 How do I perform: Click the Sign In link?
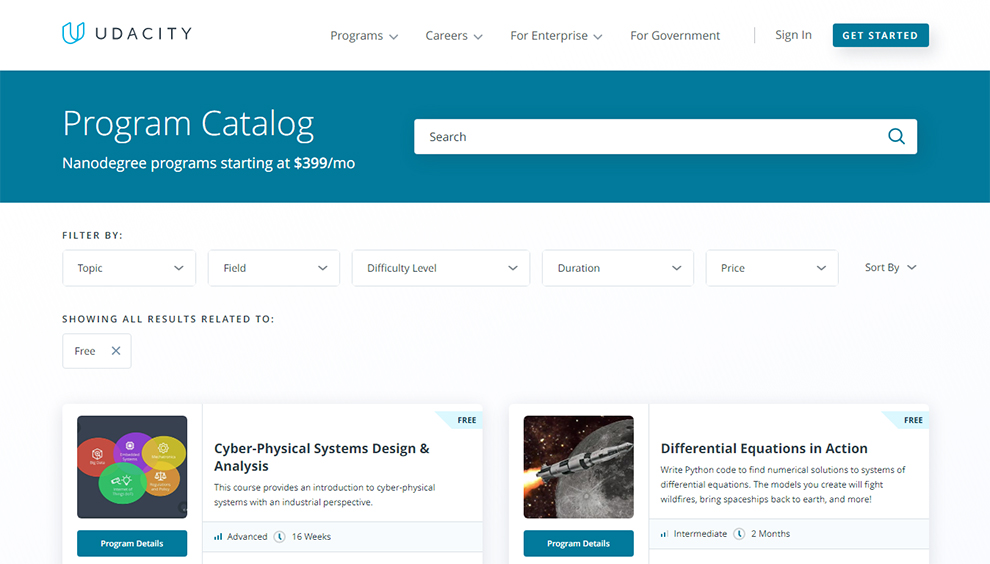click(793, 35)
